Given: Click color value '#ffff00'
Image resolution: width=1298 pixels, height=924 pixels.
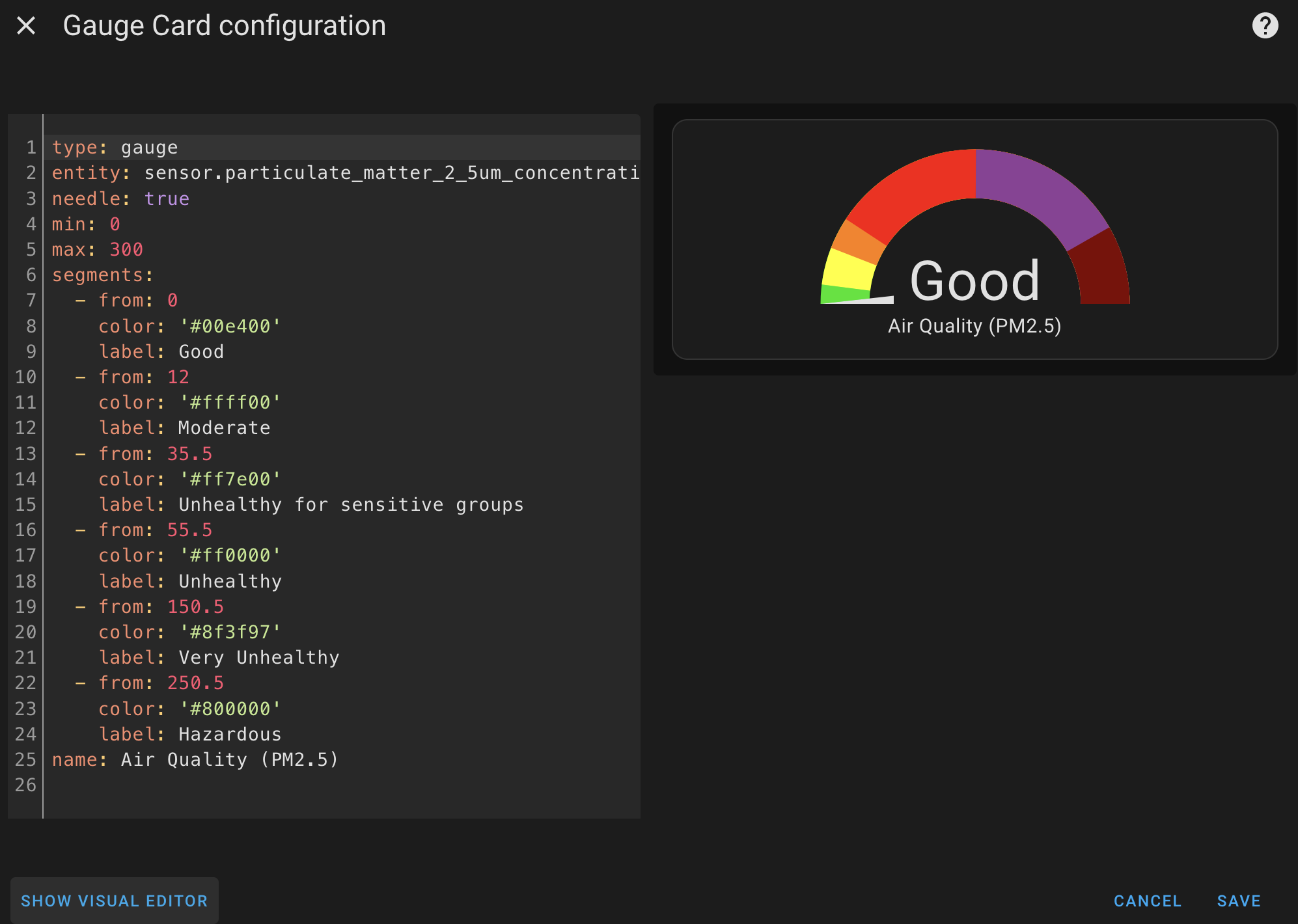Looking at the screenshot, I should [x=230, y=402].
